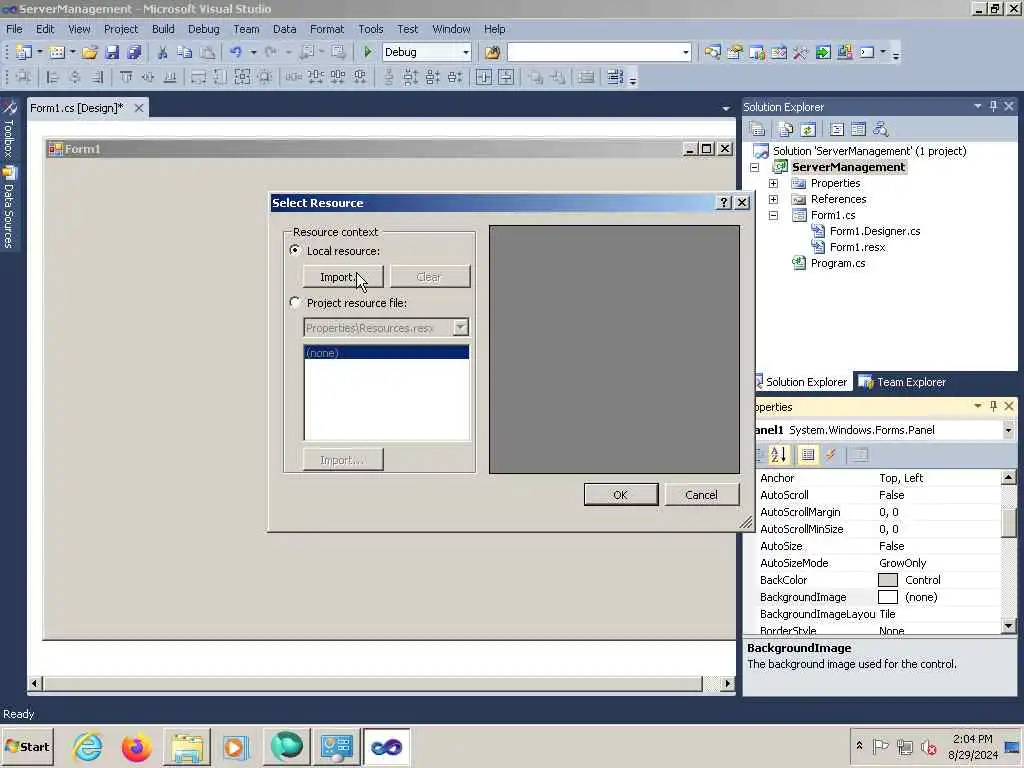Click the BackgroundImage (none) swatch
Viewport: 1024px width, 768px height.
[888, 597]
